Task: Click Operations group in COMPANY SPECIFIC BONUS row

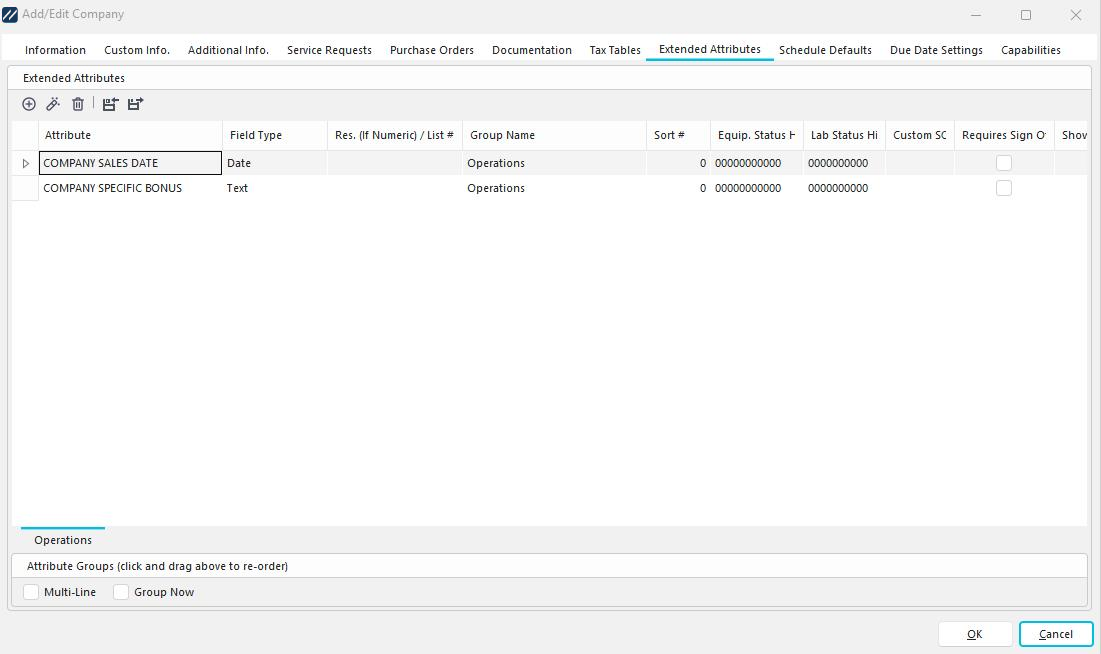Action: [554, 188]
